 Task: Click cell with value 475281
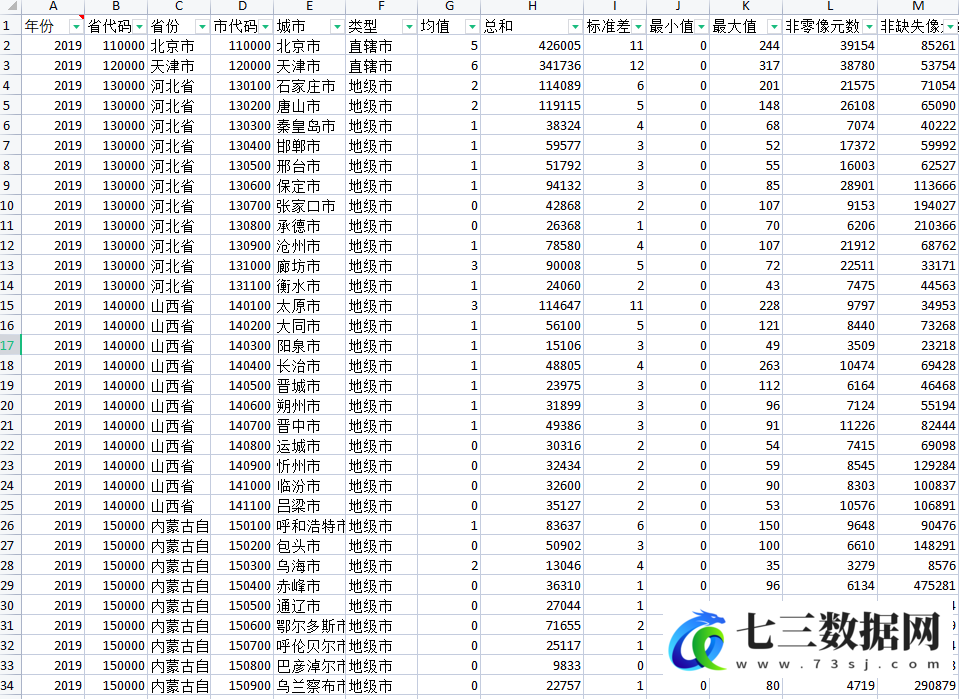pyautogui.click(x=918, y=586)
